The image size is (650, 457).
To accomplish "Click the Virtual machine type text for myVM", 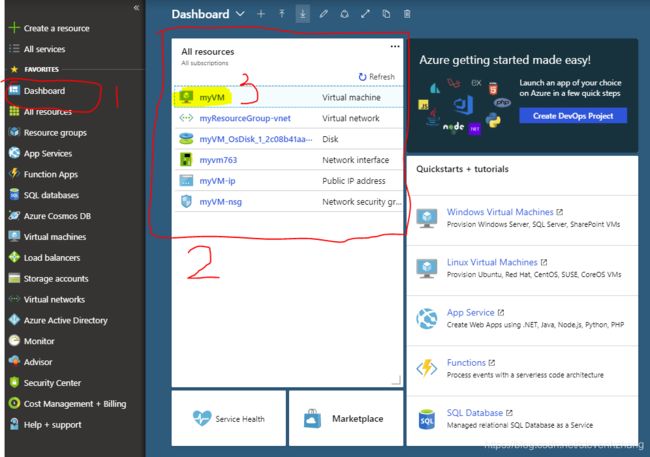I will click(x=351, y=97).
